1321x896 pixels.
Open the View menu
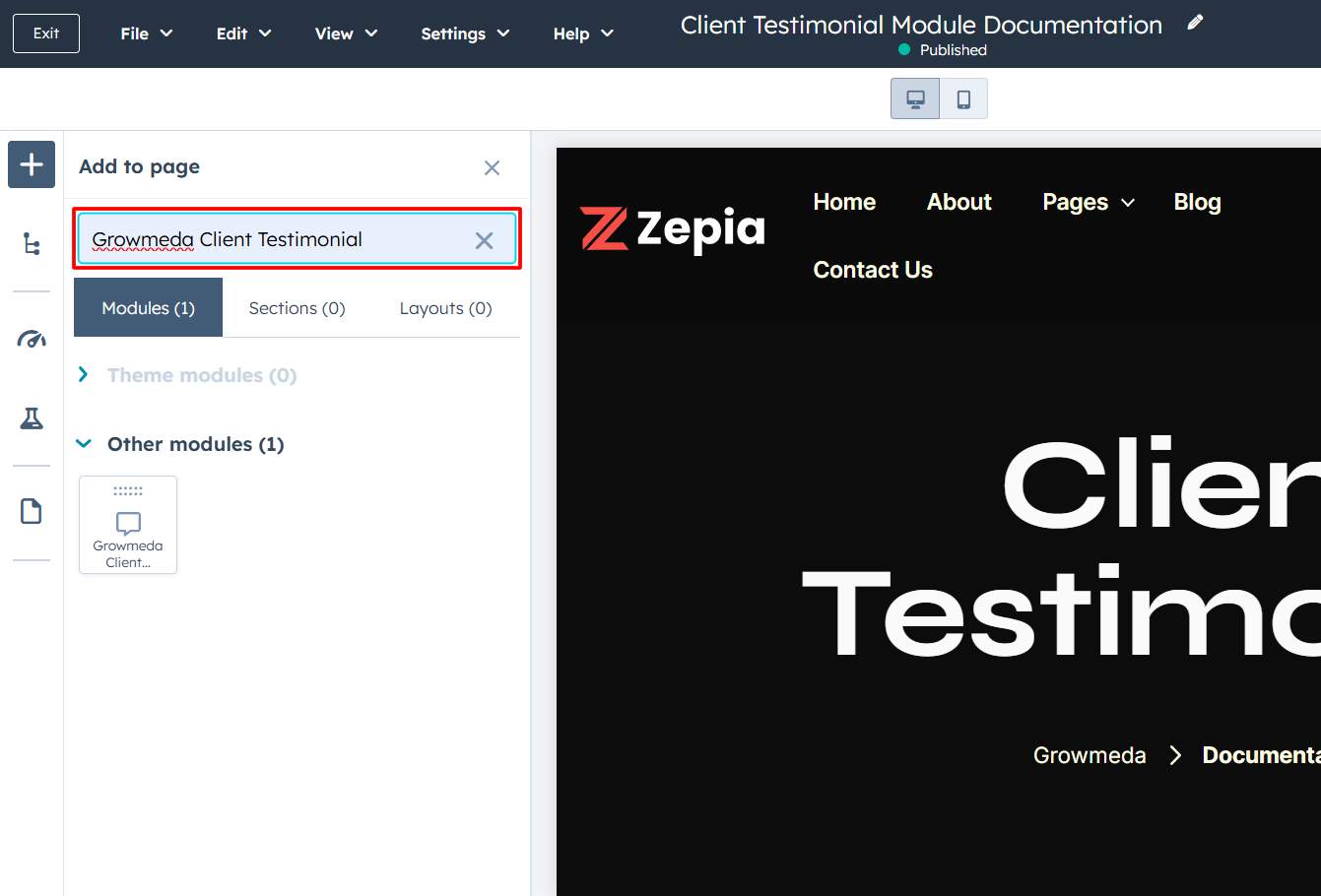tap(346, 33)
